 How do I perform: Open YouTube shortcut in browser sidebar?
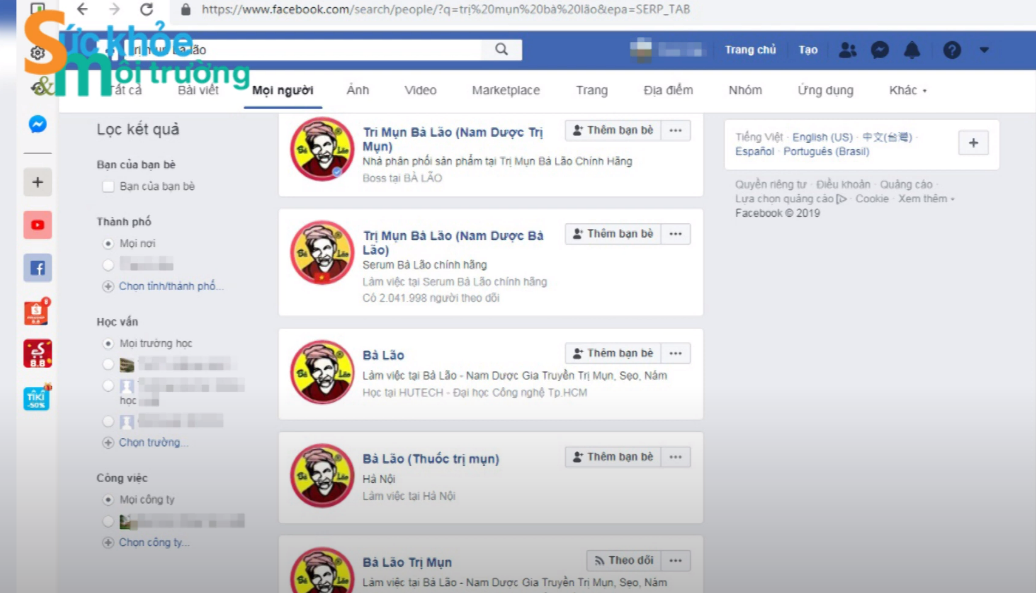(x=38, y=225)
